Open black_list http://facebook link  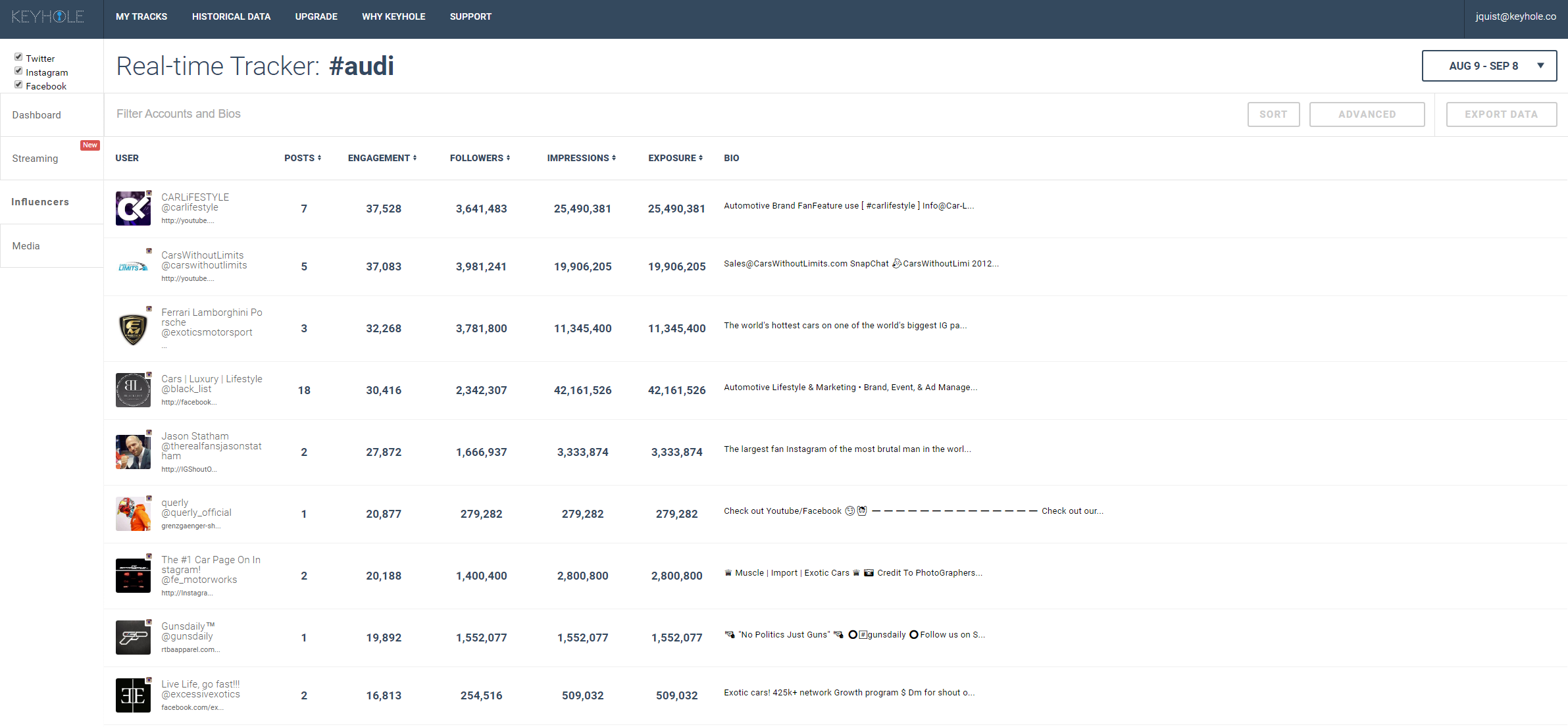[x=189, y=403]
